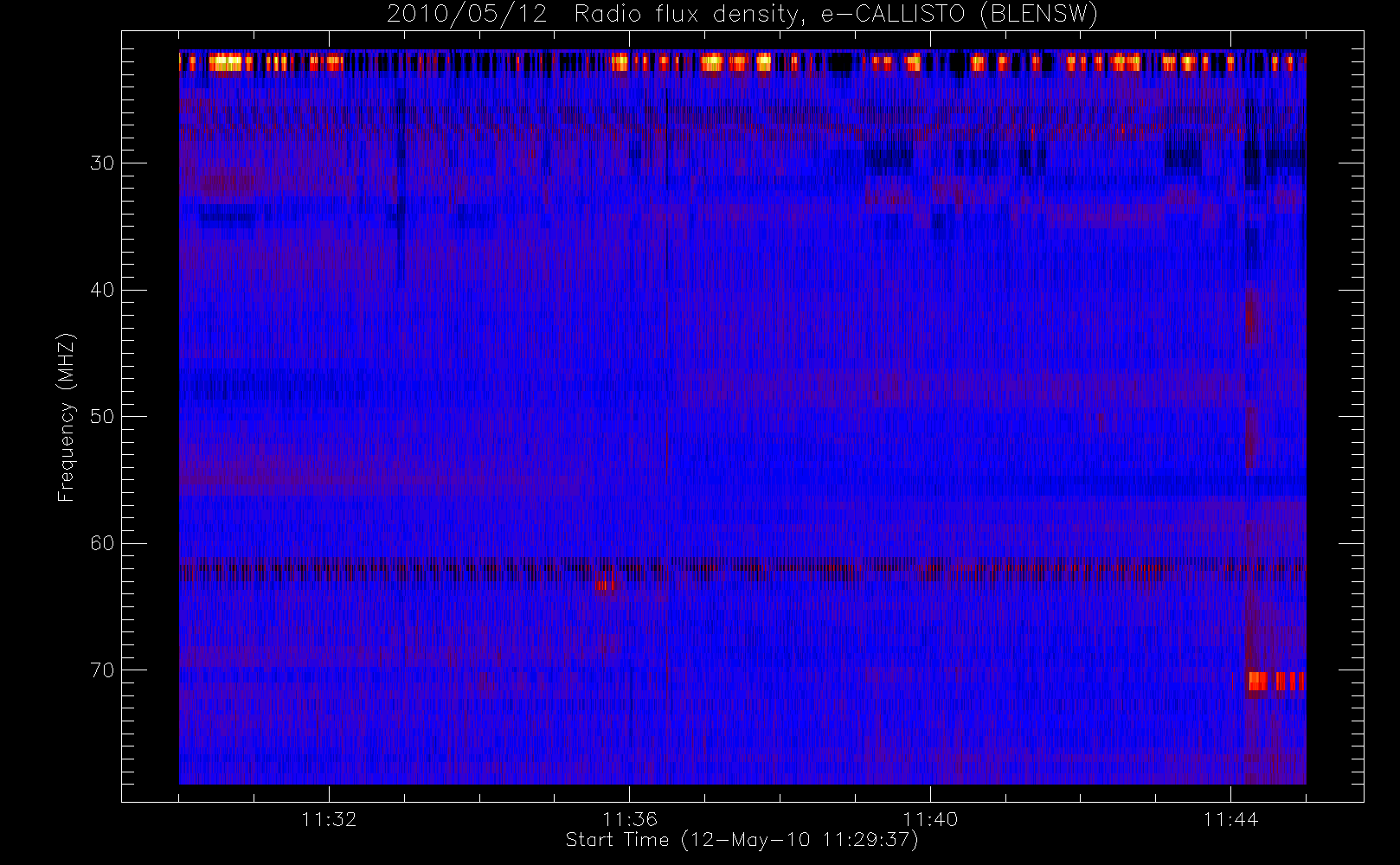Click the 11:44 time tick label
Image resolution: width=1400 pixels, height=865 pixels.
click(1230, 819)
